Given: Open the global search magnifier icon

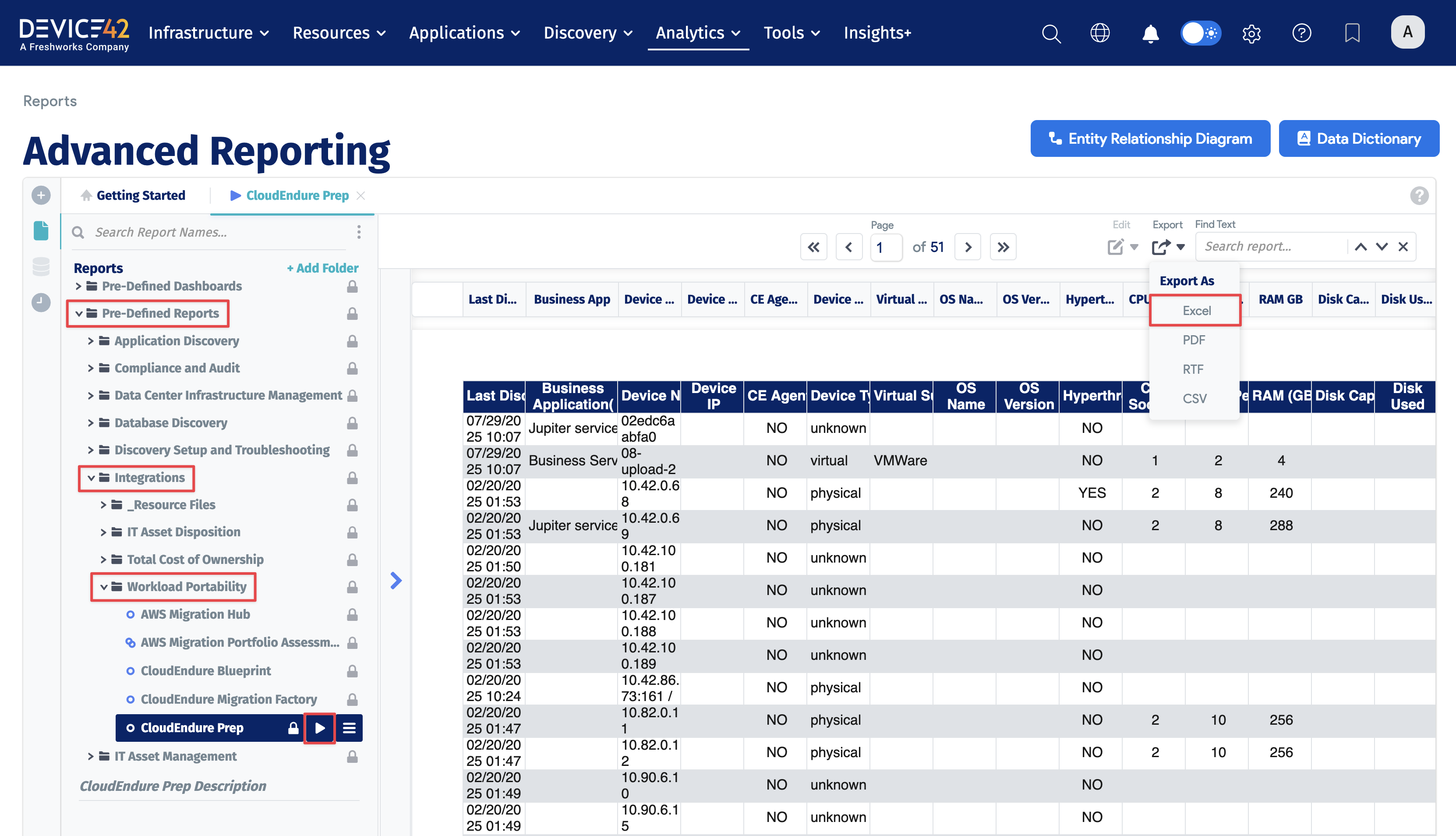Looking at the screenshot, I should (x=1051, y=33).
